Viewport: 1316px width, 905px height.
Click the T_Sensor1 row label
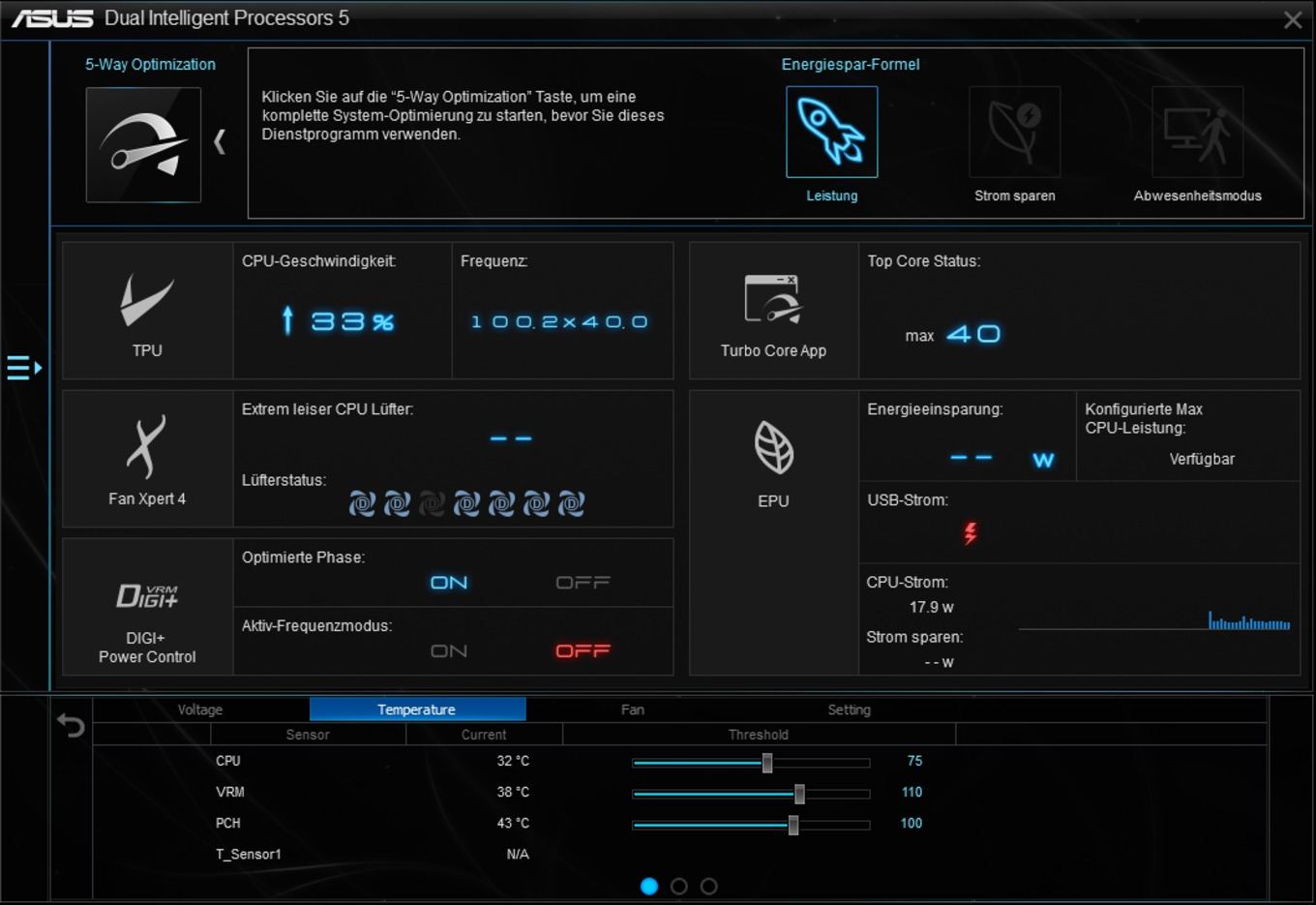point(249,854)
